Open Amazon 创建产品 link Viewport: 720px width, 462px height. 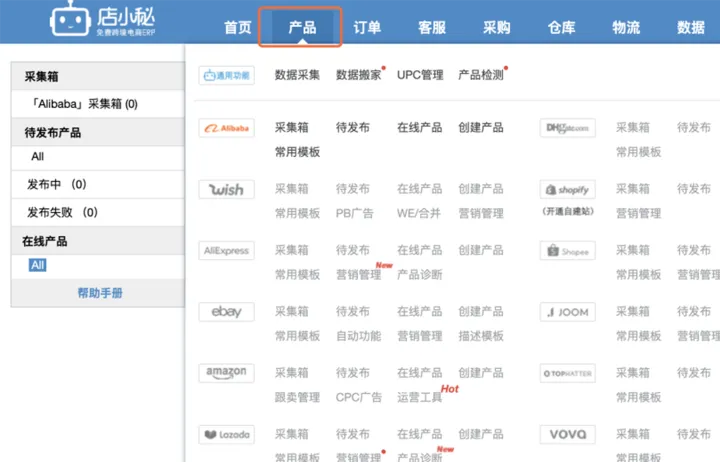(481, 372)
